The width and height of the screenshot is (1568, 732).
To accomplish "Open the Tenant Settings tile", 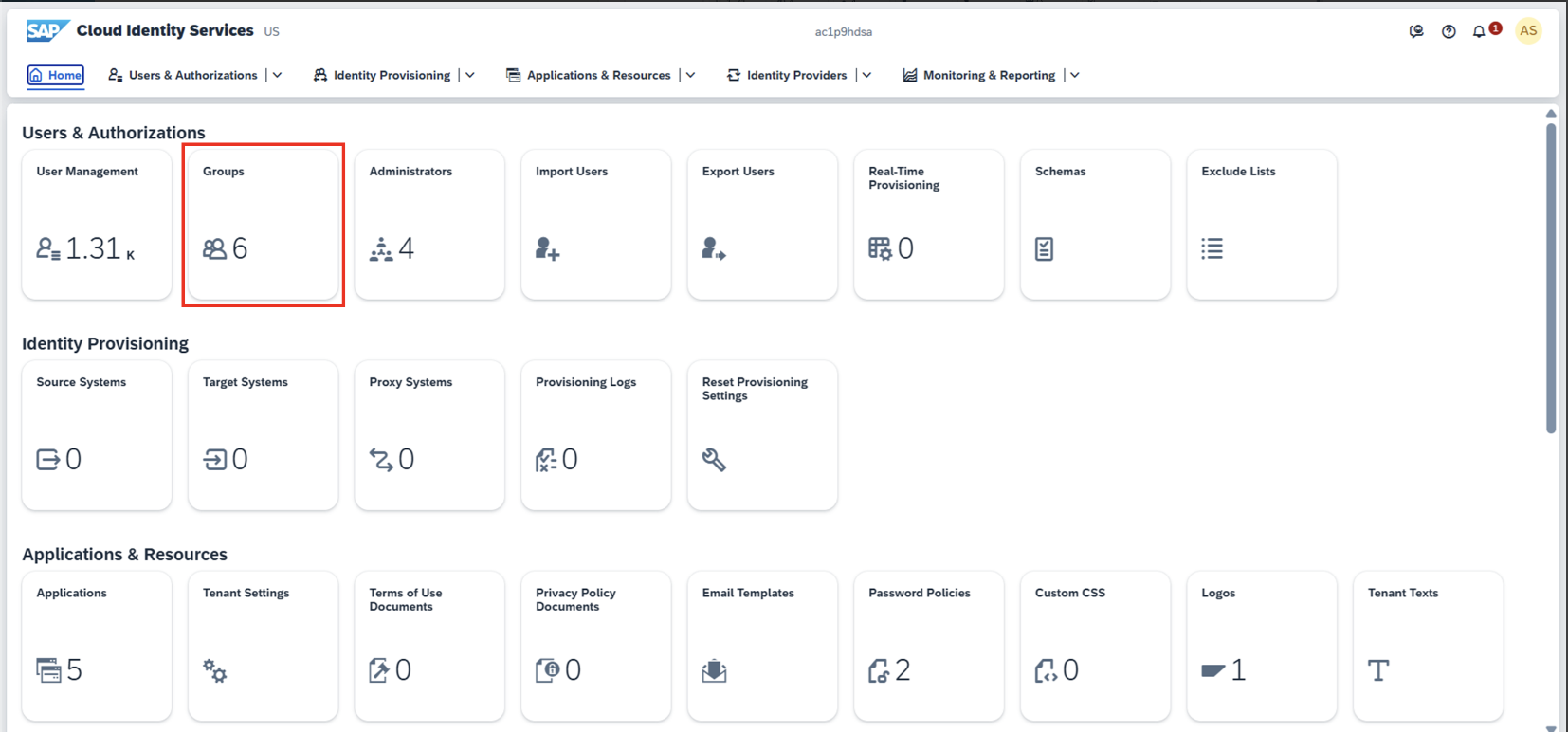I will pyautogui.click(x=263, y=646).
